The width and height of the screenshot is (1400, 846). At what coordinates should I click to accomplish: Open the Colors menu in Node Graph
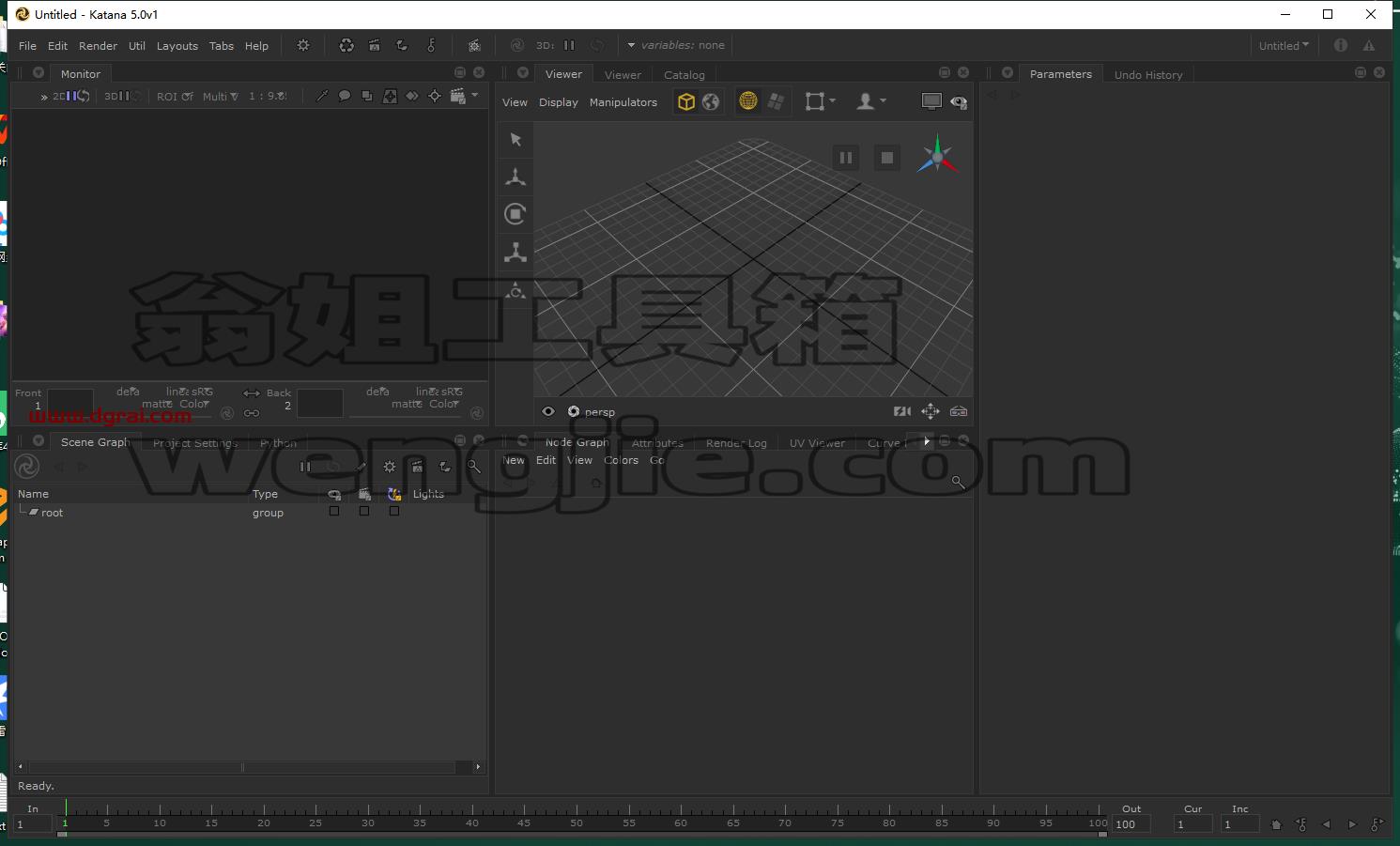click(x=621, y=460)
